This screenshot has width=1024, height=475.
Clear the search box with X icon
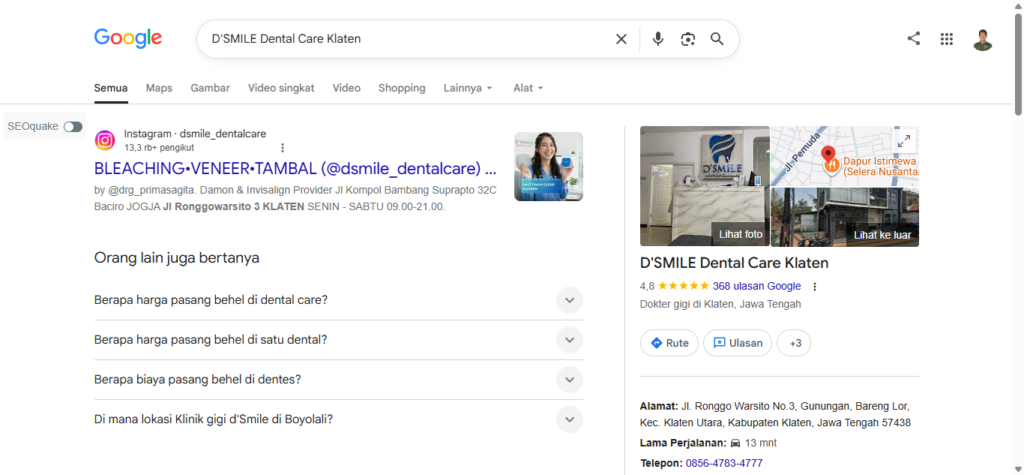pos(621,39)
